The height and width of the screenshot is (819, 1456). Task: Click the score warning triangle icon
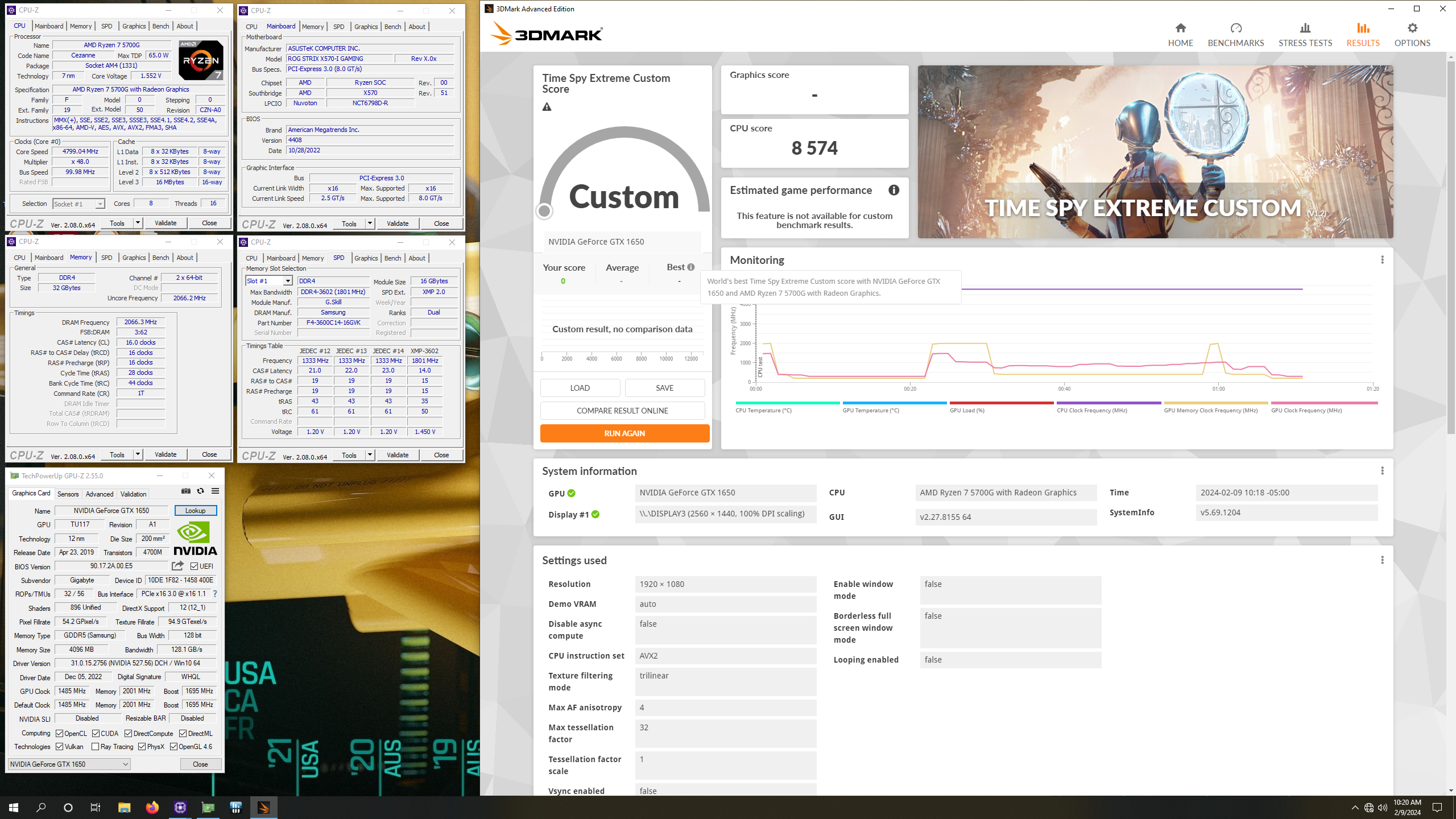pos(547,107)
